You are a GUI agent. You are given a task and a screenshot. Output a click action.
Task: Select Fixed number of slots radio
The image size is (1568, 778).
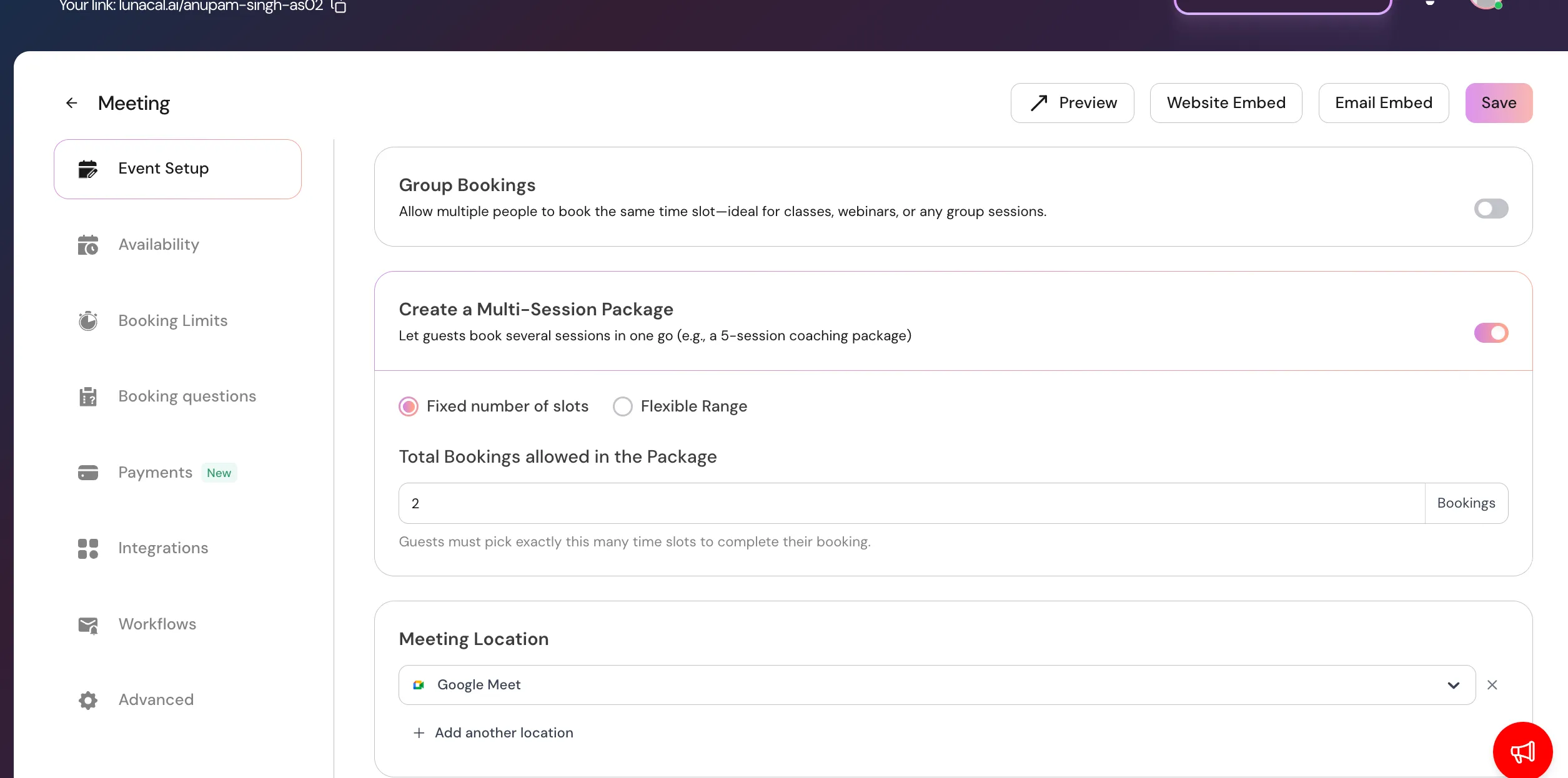409,406
